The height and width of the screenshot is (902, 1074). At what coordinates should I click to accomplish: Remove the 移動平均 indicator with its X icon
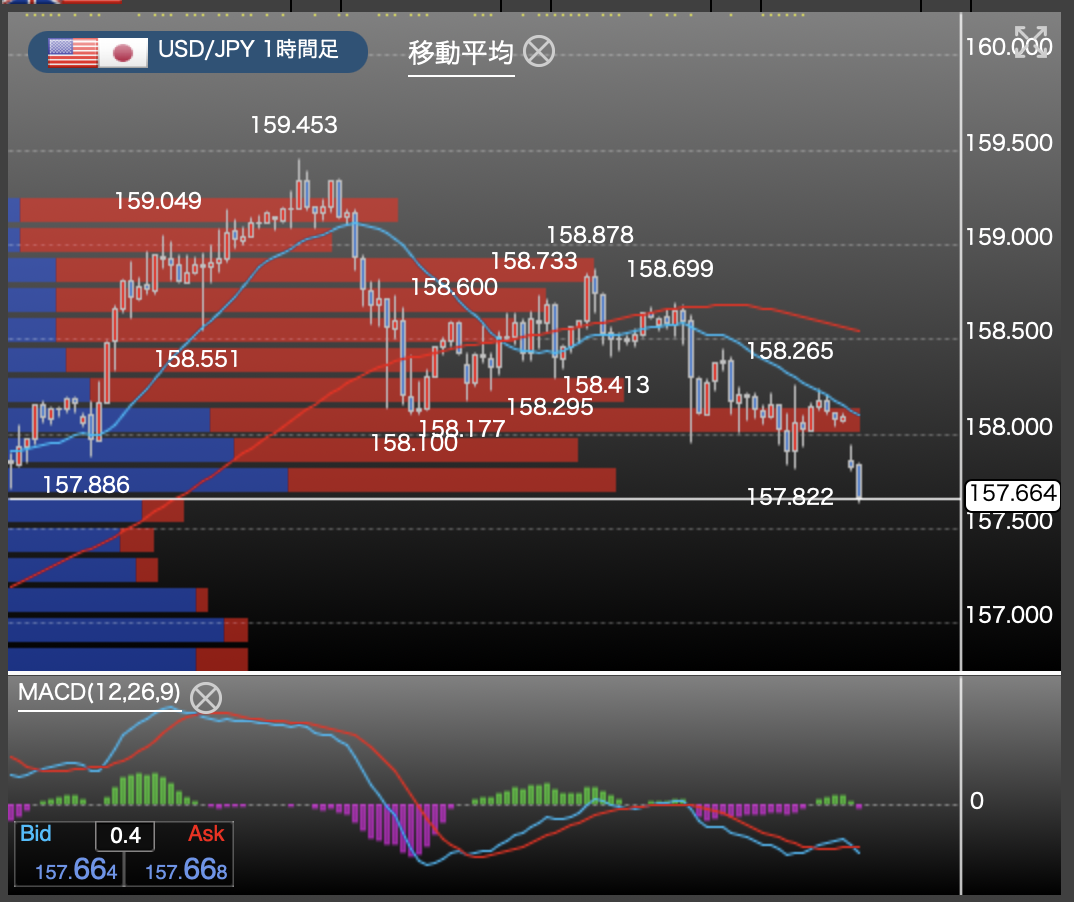[539, 51]
